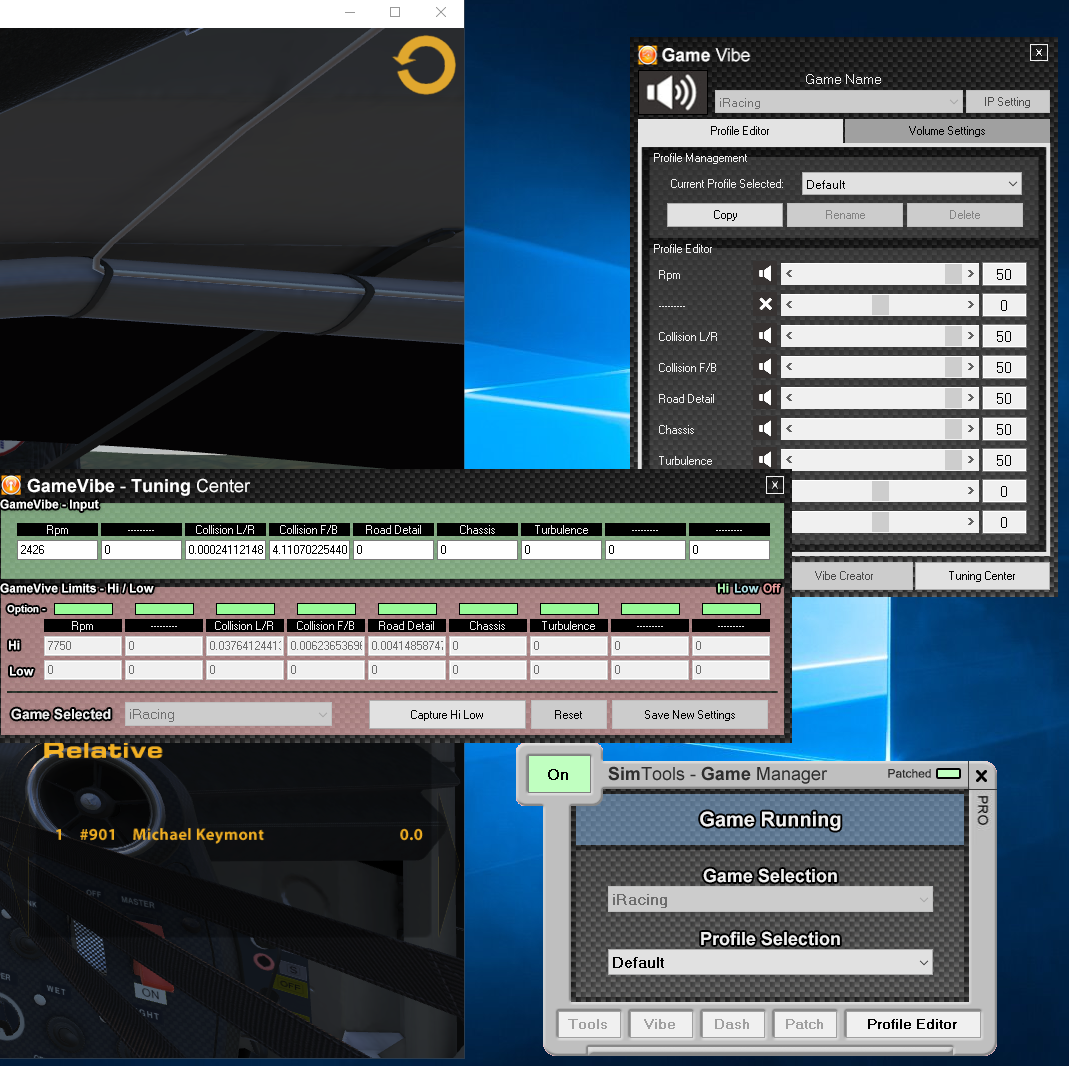Click the orange reload arrow in game window
Screen dimensions: 1069x1066
pyautogui.click(x=425, y=65)
